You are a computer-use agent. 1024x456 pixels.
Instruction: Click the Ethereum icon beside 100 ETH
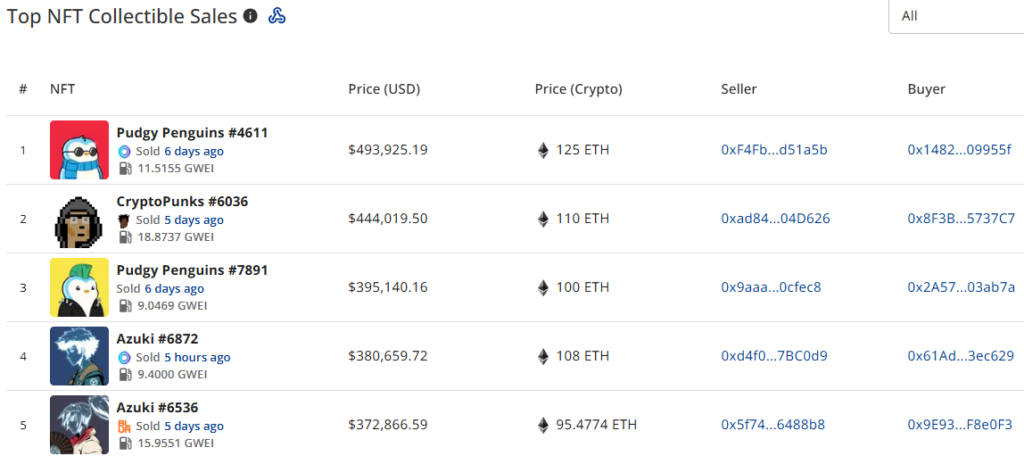point(543,287)
